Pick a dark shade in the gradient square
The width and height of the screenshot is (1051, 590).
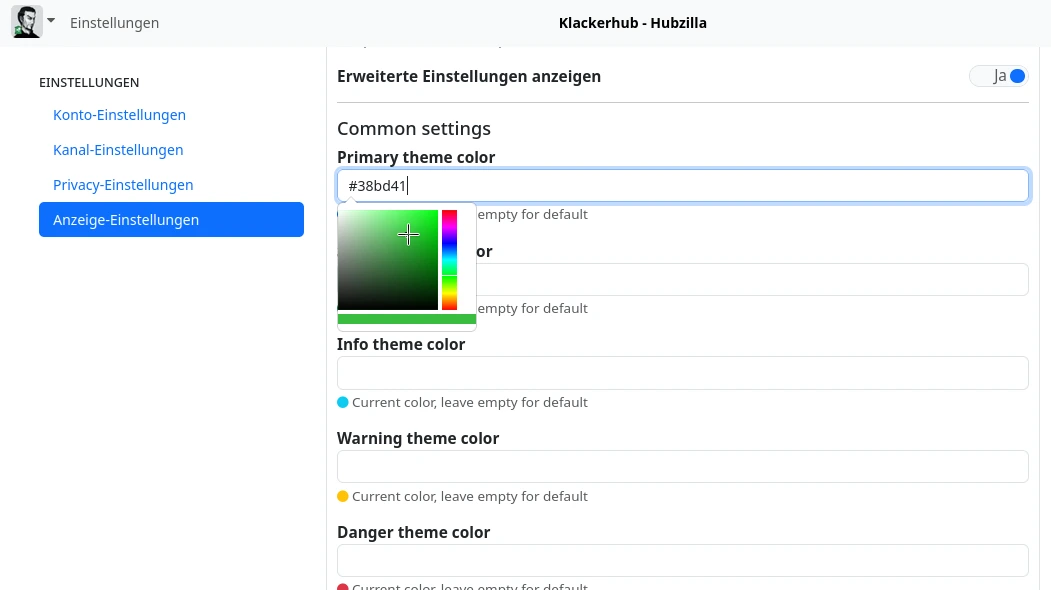tap(360, 295)
